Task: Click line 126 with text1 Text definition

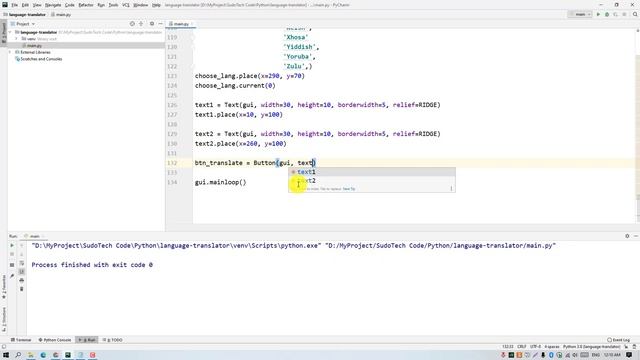Action: point(318,105)
